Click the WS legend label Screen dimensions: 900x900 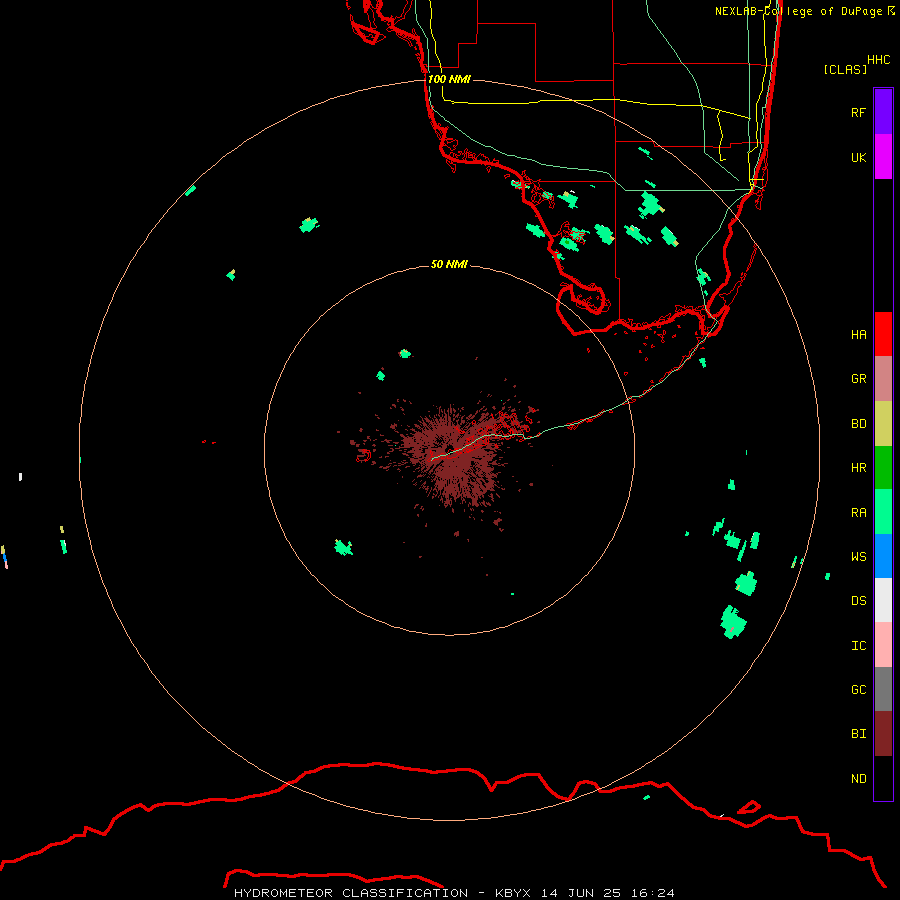click(x=858, y=556)
